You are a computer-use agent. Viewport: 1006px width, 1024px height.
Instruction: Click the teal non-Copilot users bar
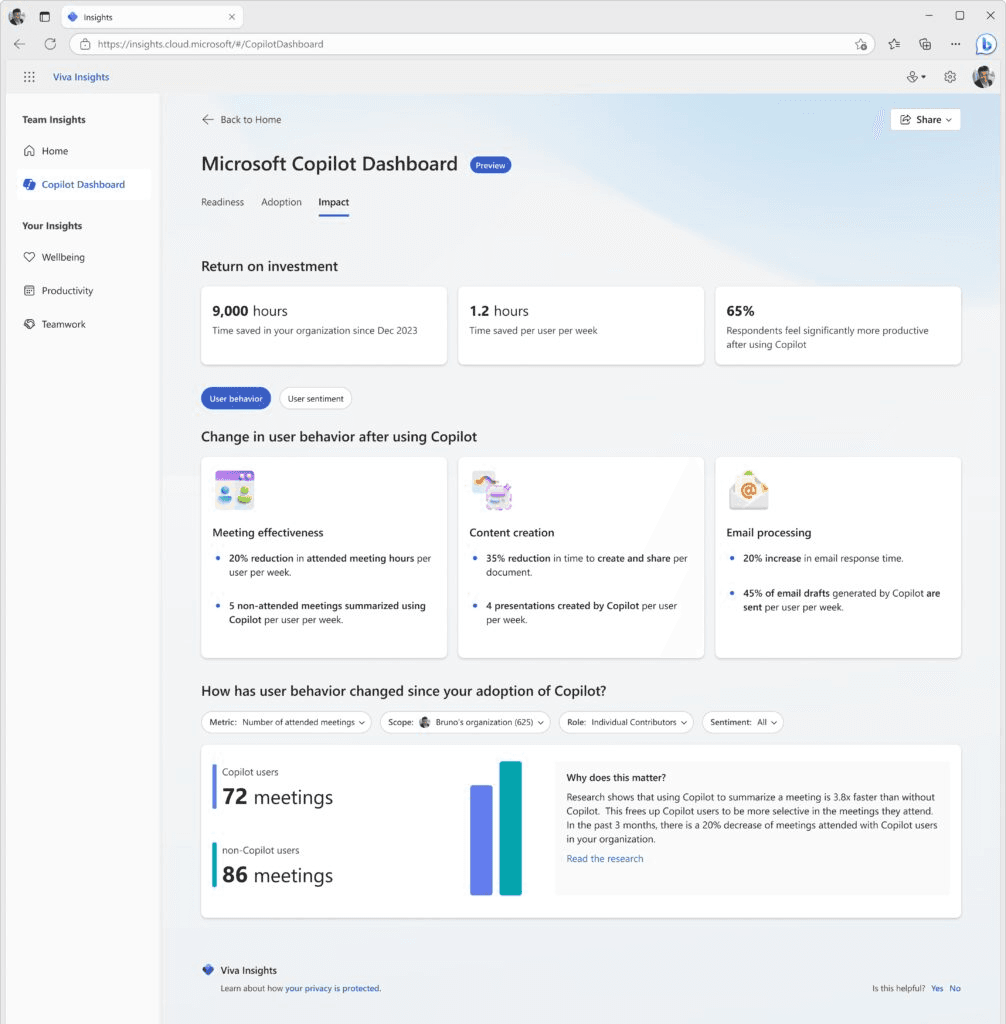[x=511, y=828]
